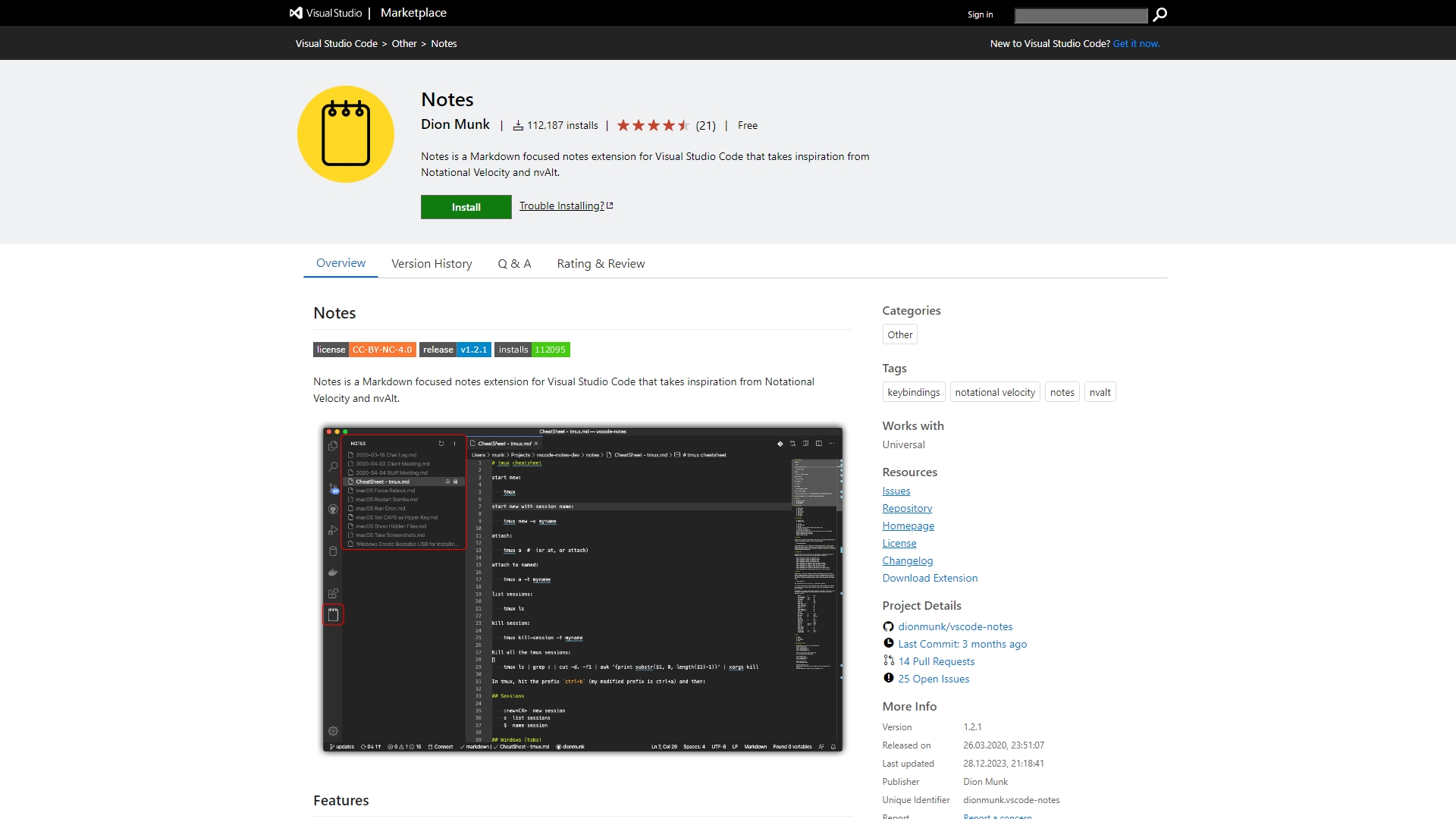Viewport: 1456px width, 819px height.
Task: Click the (21) reviews count
Action: coord(705,126)
